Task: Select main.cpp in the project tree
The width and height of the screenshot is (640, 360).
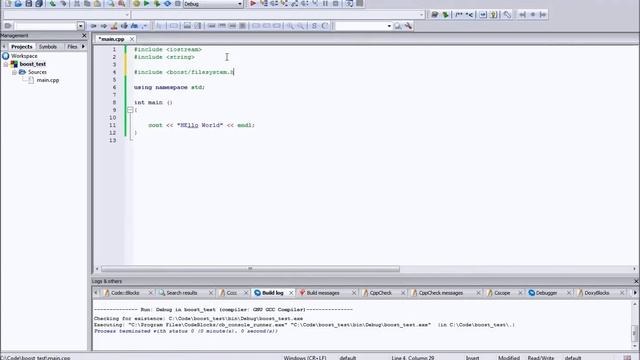Action: click(48, 80)
